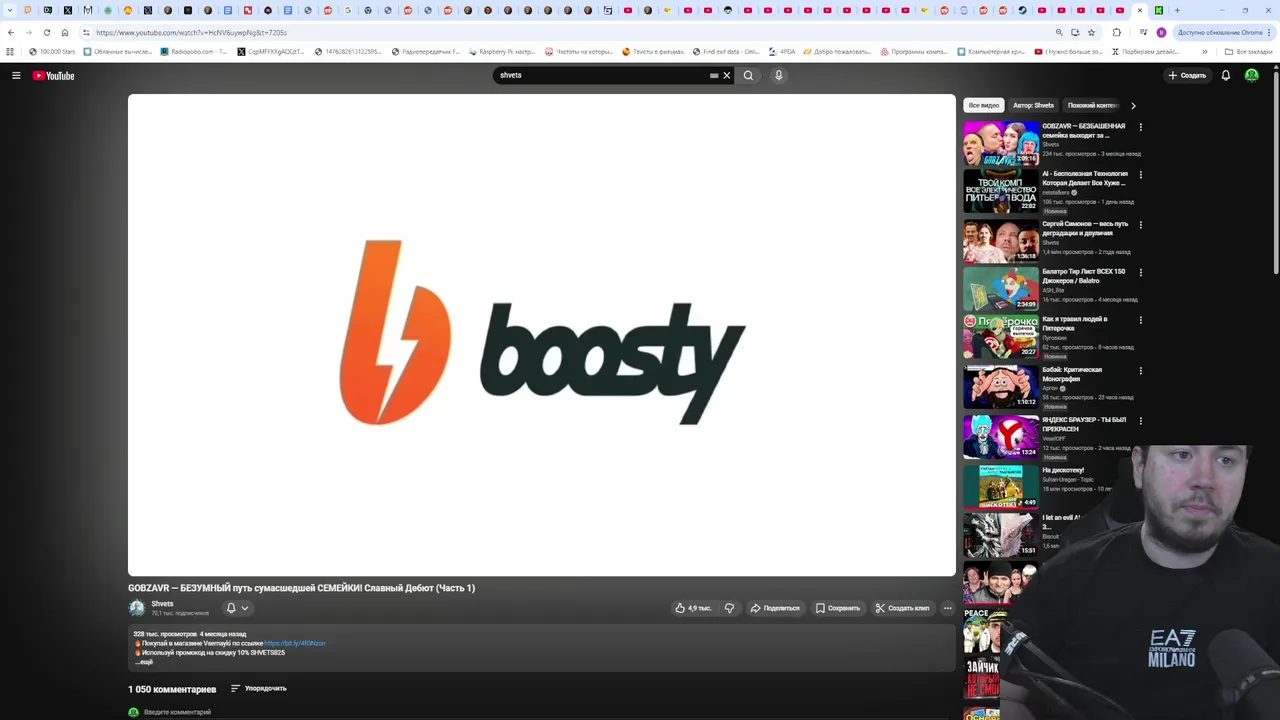Open options for AI Бесполезная Технология video
Screen dimensions: 1280x720
coord(1140,175)
